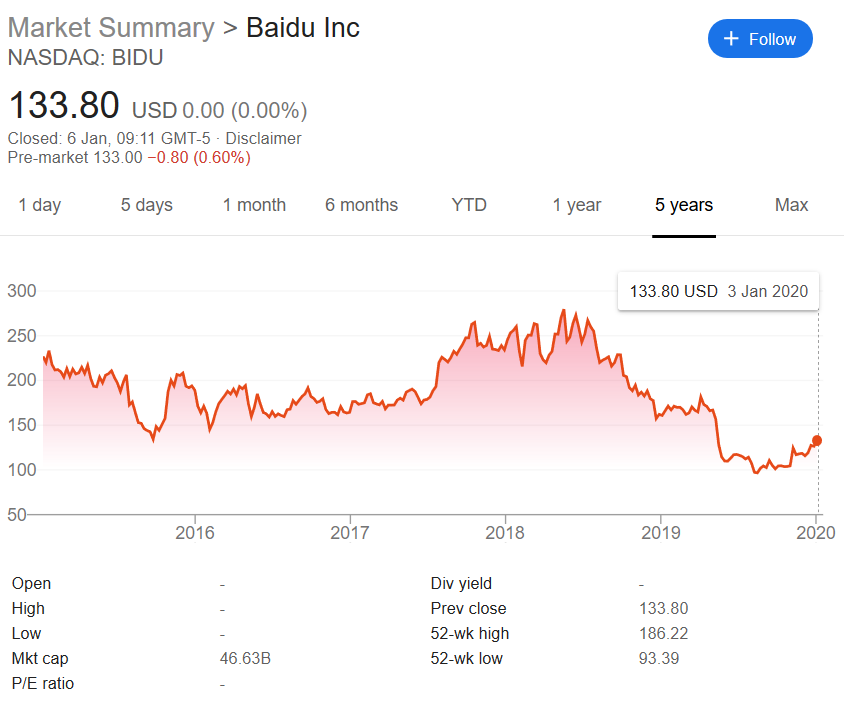Select the 5 days range tab
This screenshot has width=844, height=702.
[x=147, y=205]
